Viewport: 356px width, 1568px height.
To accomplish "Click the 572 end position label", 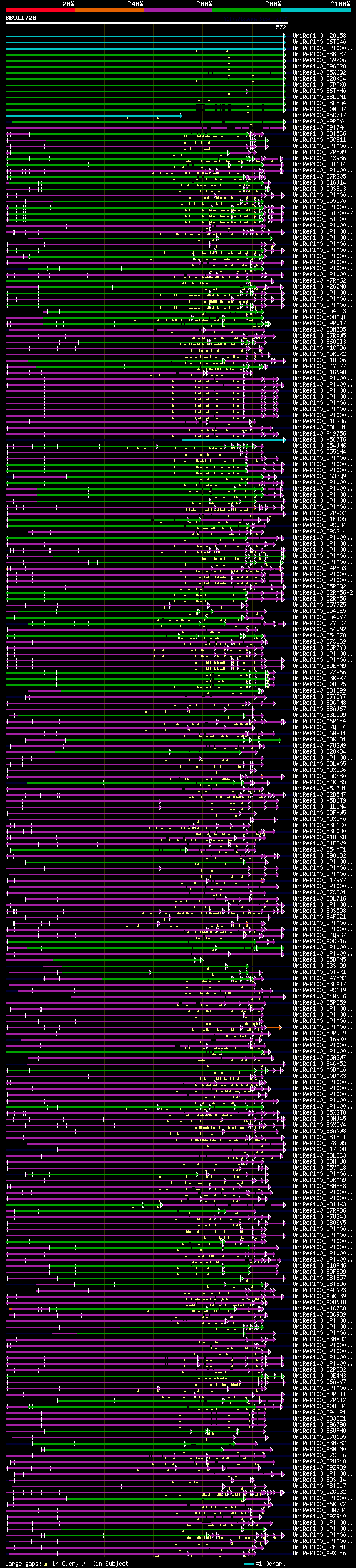I will (x=281, y=27).
